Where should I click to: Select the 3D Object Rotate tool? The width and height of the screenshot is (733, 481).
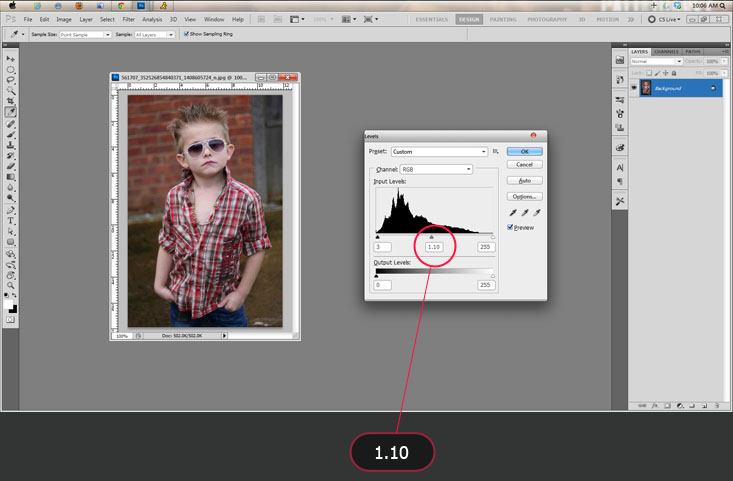(x=10, y=254)
